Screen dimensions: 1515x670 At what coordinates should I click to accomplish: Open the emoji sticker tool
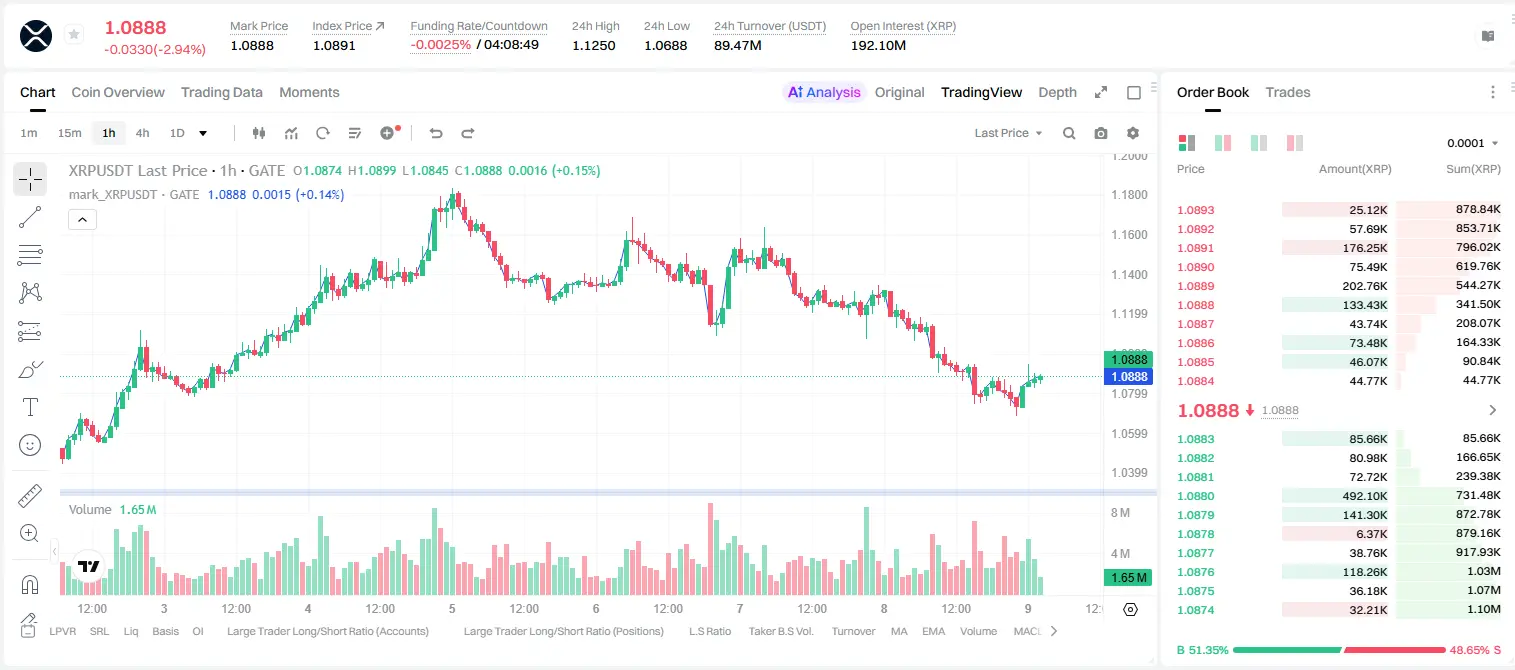coord(30,445)
